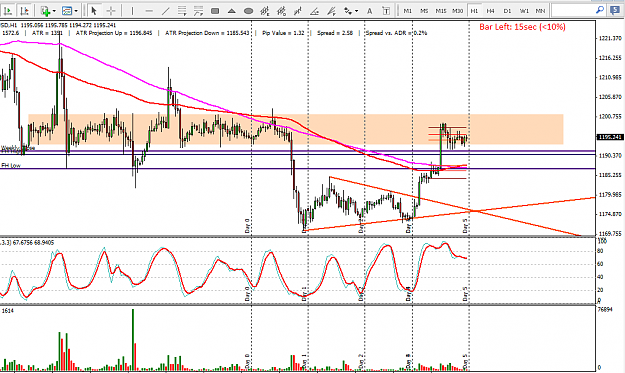Image resolution: width=625 pixels, height=373 pixels.
Task: Switch chart to M15 timeframe
Action: tap(441, 11)
